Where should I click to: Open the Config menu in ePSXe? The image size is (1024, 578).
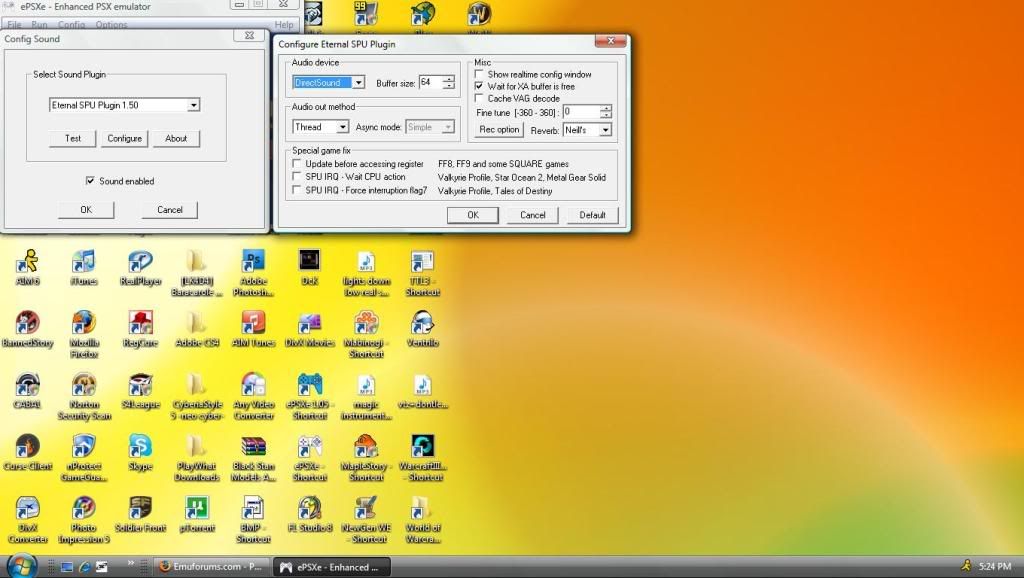pyautogui.click(x=71, y=24)
